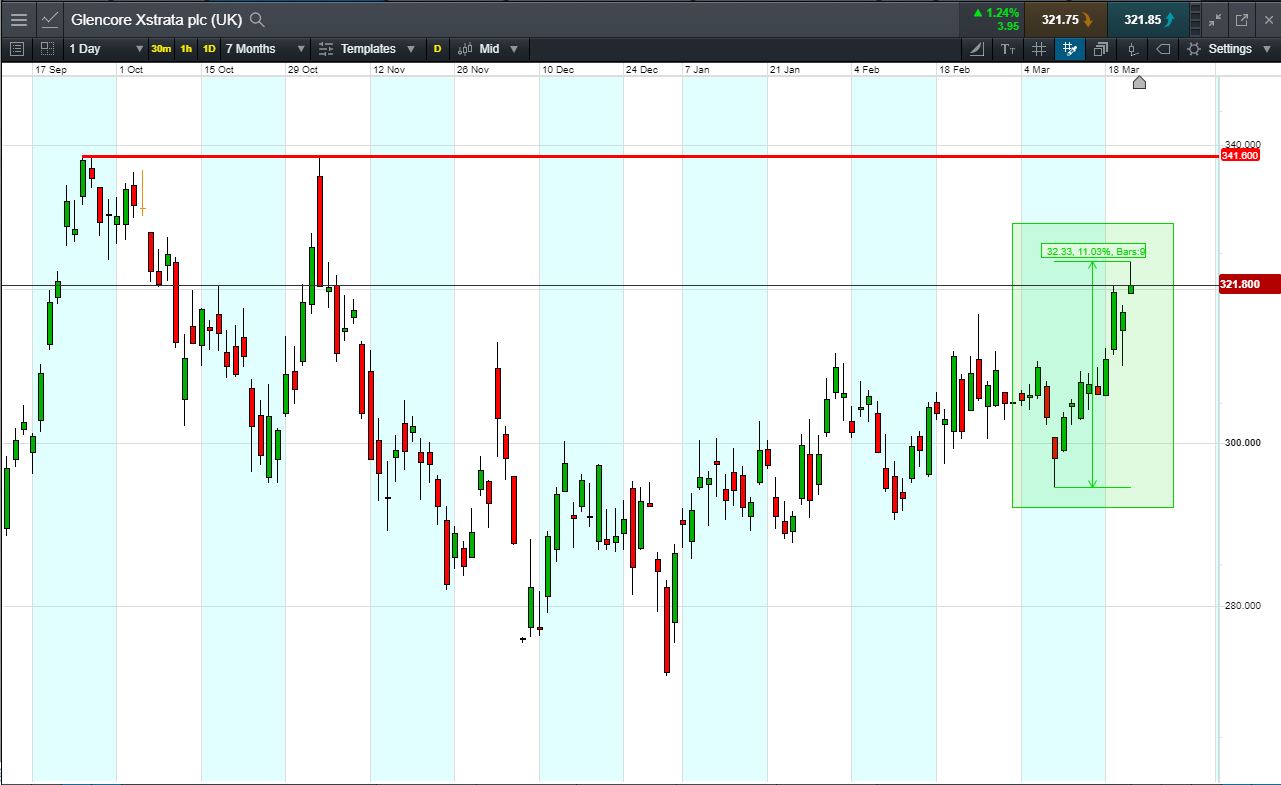Screen dimensions: 1281x785
Task: Click the 321.800 current price label
Action: coord(1248,285)
